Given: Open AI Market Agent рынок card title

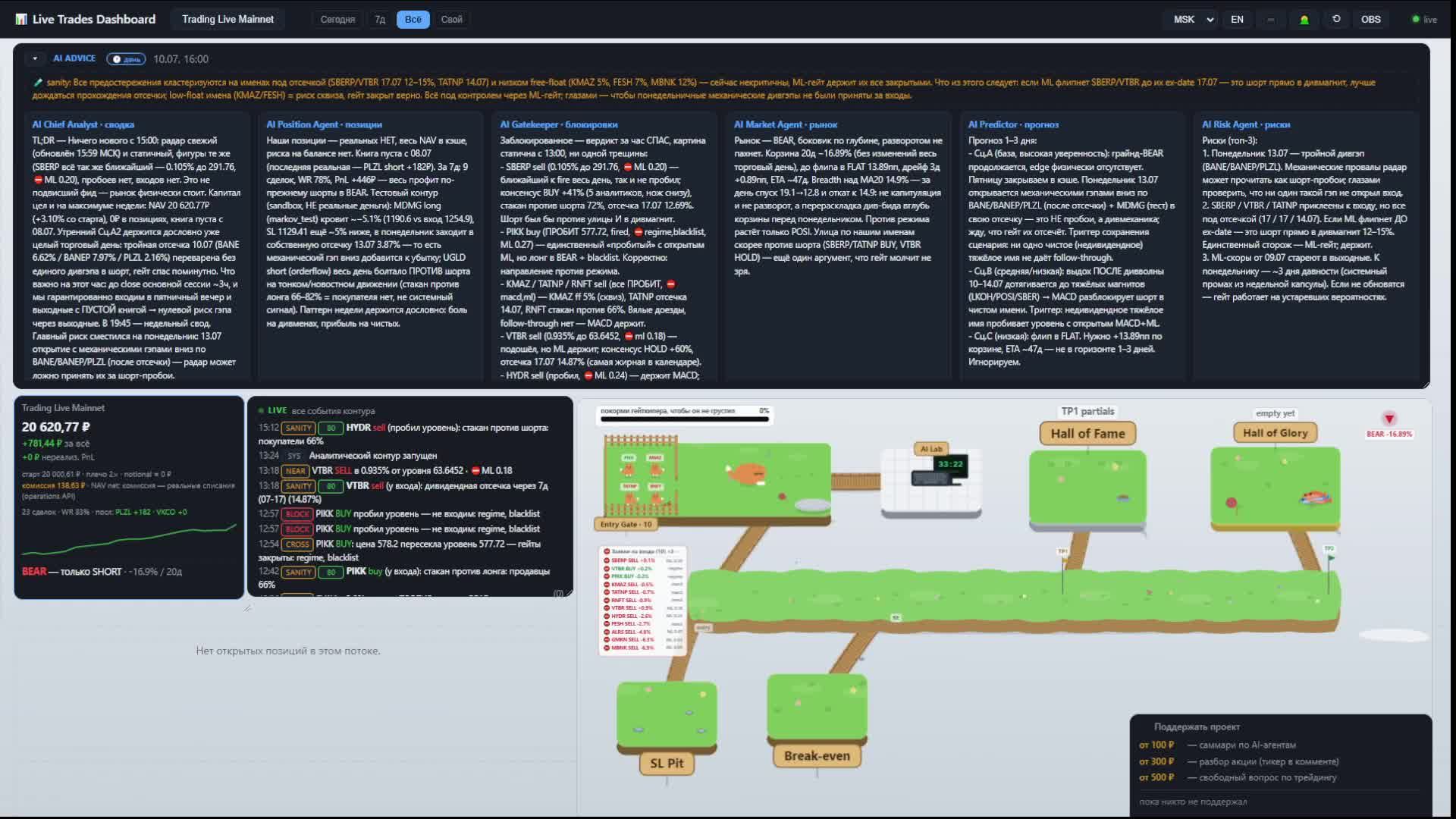Looking at the screenshot, I should pos(785,124).
